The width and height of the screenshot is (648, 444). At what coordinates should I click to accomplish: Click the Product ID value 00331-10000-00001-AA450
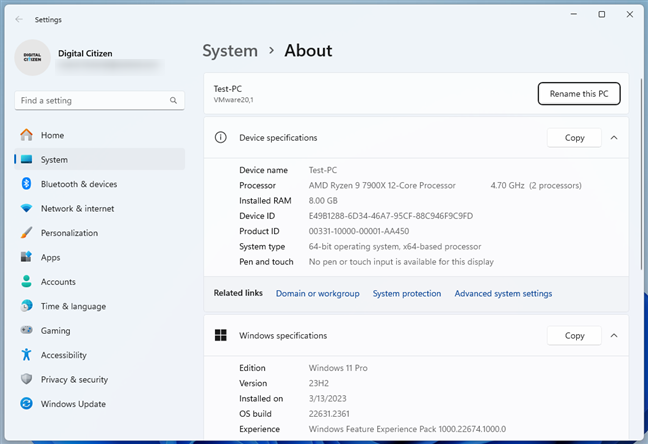point(359,231)
